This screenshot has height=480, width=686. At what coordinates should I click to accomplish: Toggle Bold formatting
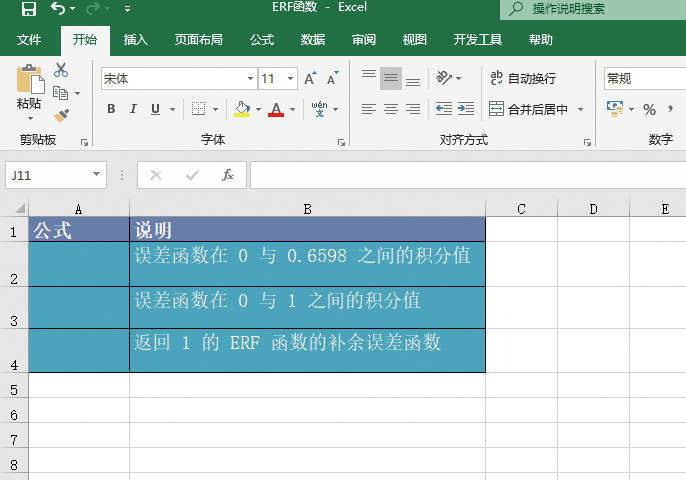(x=111, y=109)
